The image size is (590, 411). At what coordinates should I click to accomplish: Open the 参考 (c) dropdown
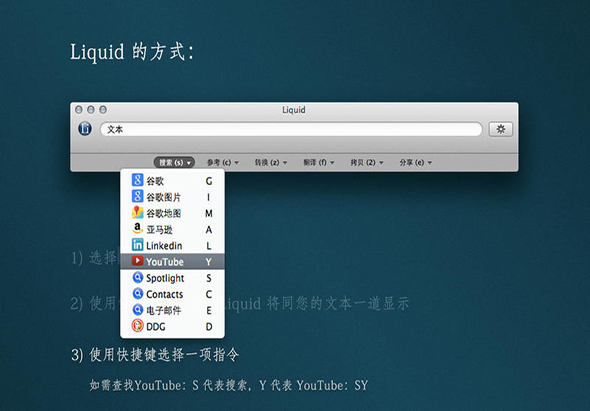(222, 162)
